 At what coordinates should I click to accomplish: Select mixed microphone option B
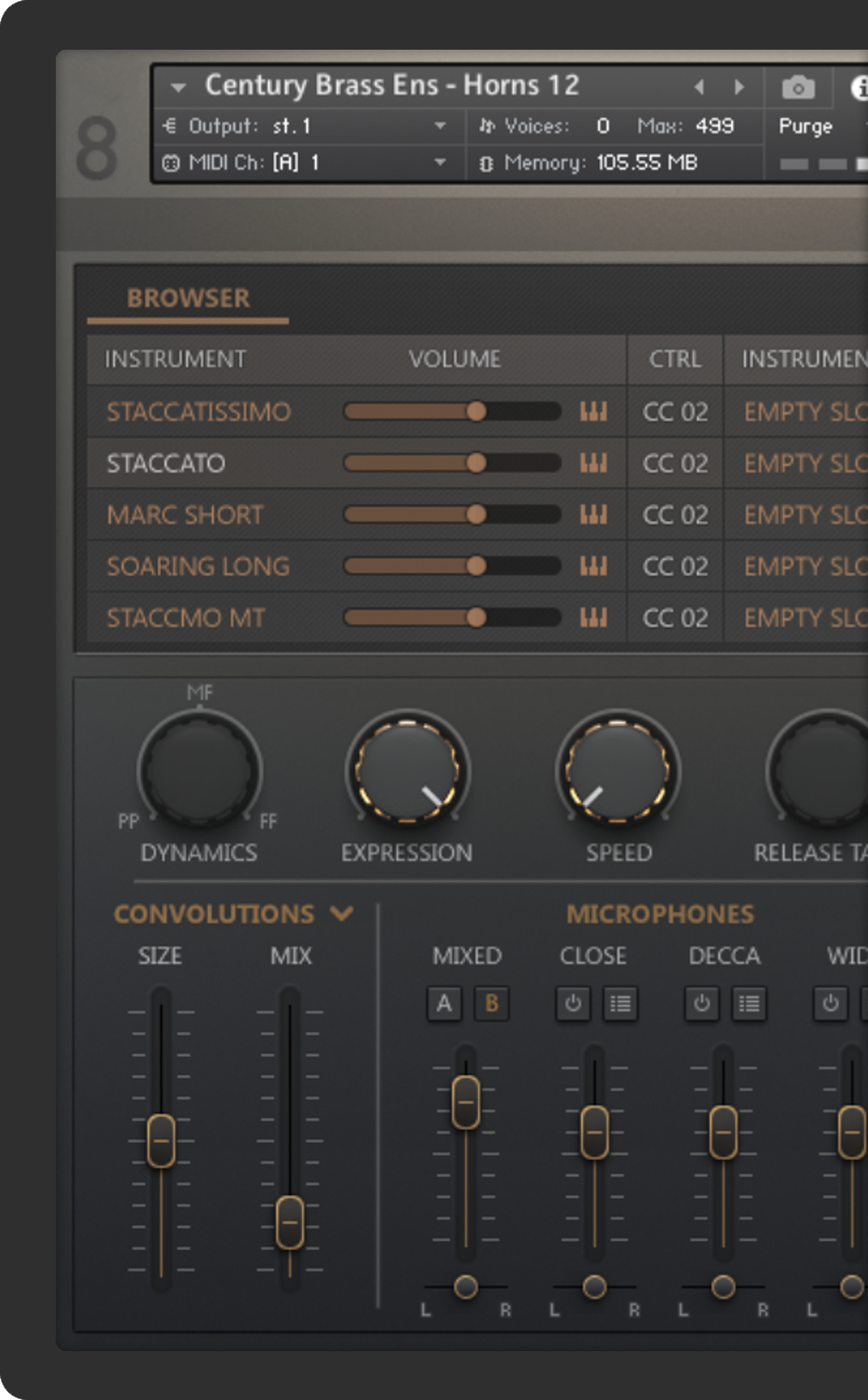click(x=492, y=1003)
